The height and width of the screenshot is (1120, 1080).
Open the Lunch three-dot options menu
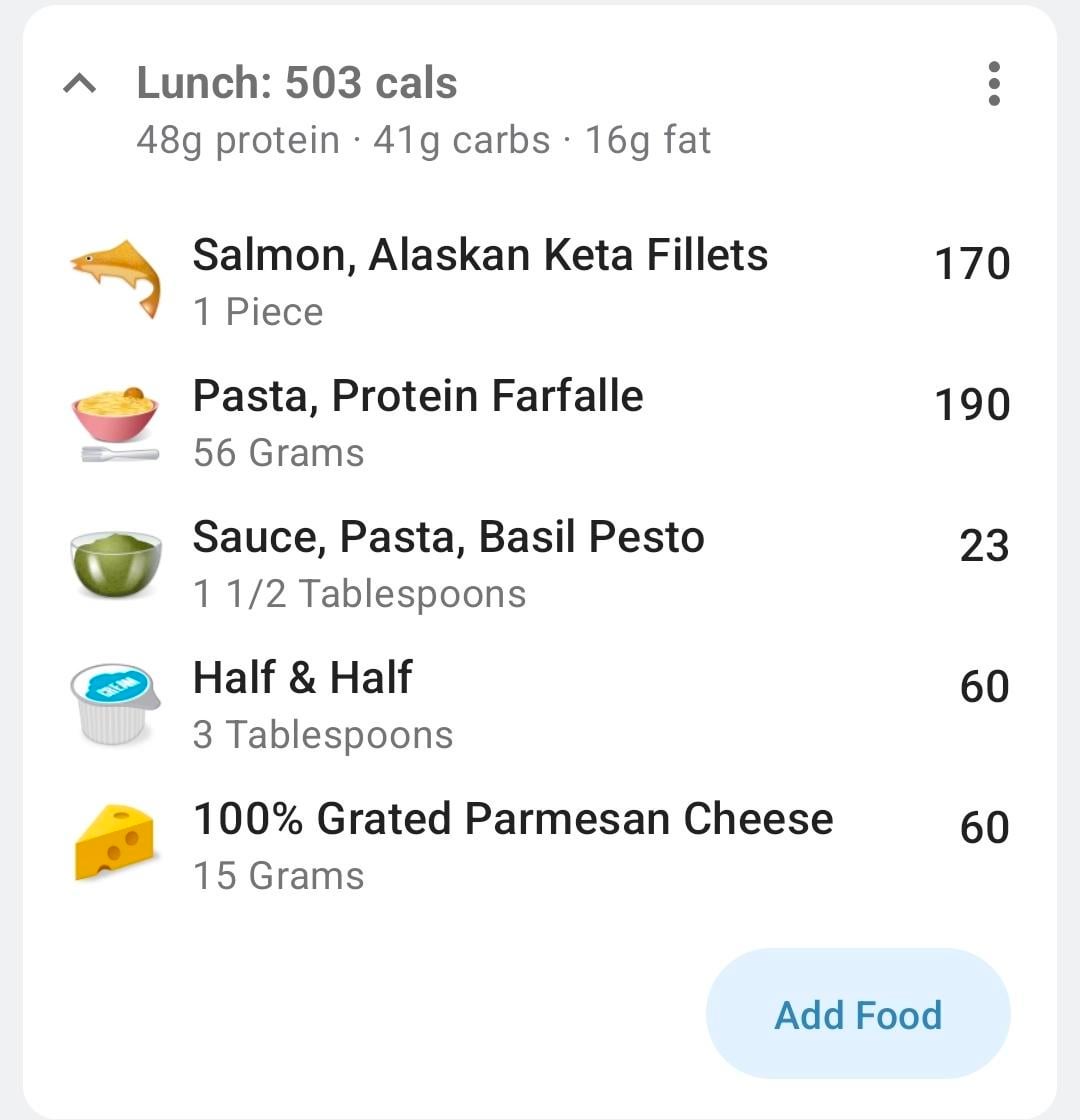pyautogui.click(x=993, y=84)
